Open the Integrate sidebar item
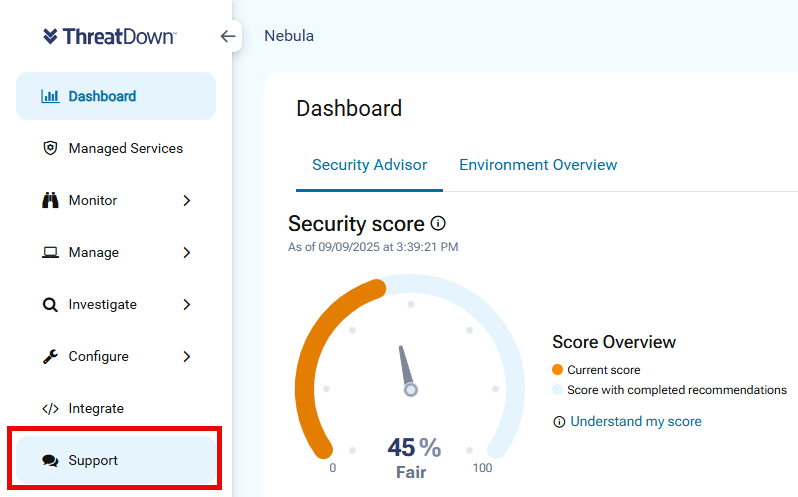Viewport: 798px width, 497px height. [x=116, y=408]
